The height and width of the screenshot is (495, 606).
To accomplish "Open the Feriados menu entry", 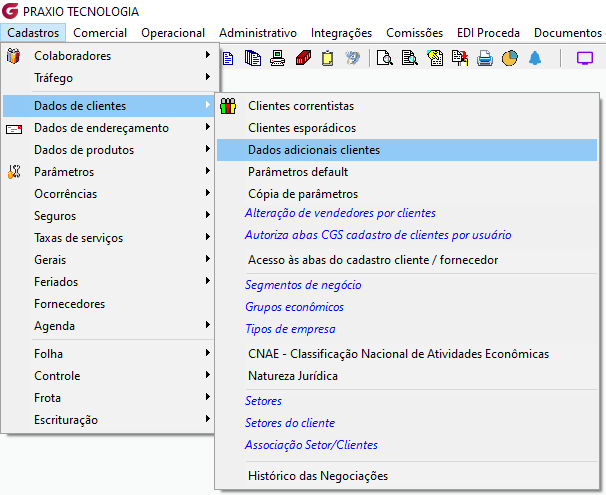I will [109, 282].
